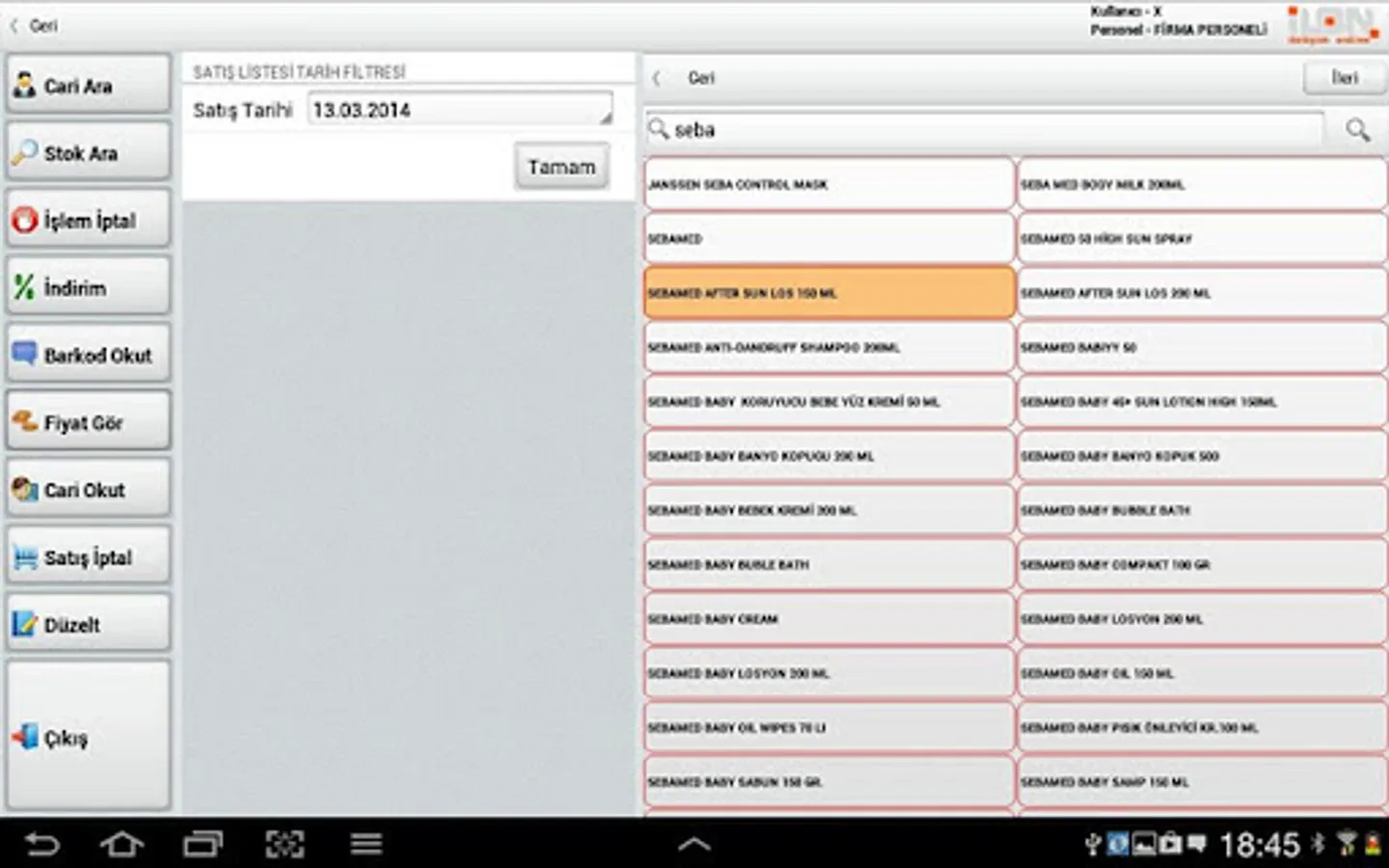
Task: Open the Cari Ara customer search
Action: (x=89, y=85)
